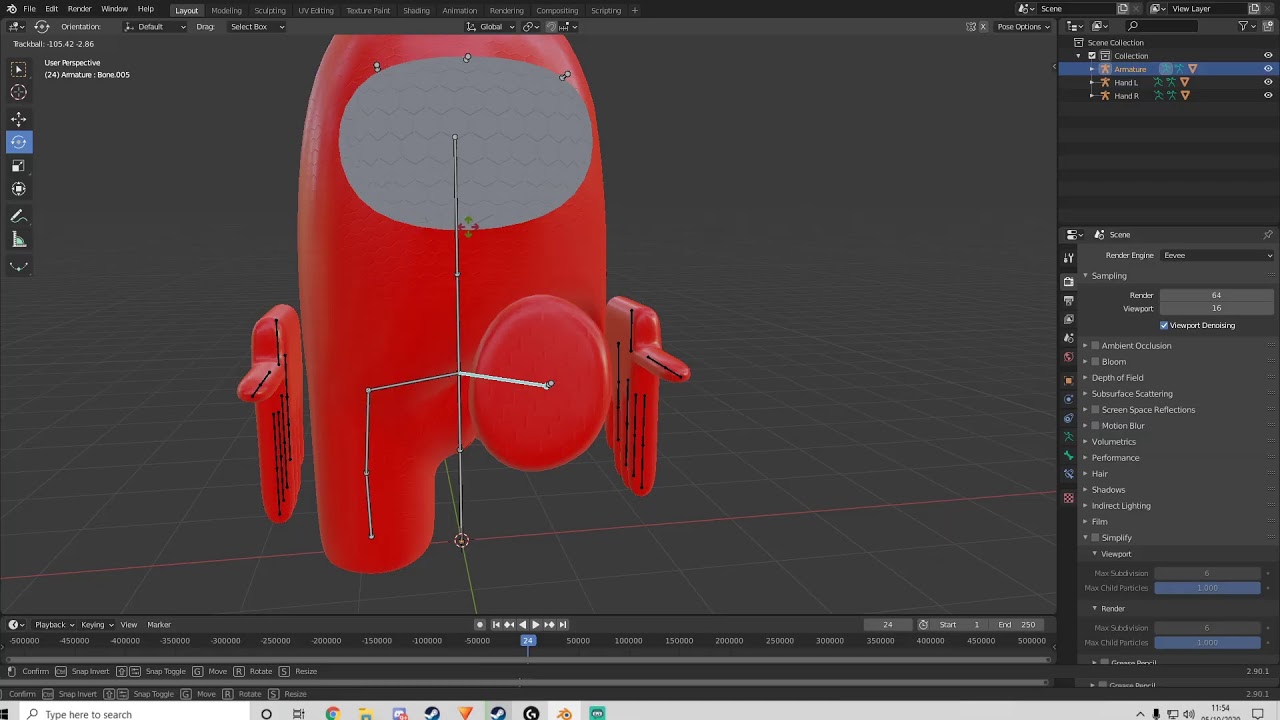The height and width of the screenshot is (720, 1280).
Task: Click the Render samples value field
Action: tap(1216, 295)
